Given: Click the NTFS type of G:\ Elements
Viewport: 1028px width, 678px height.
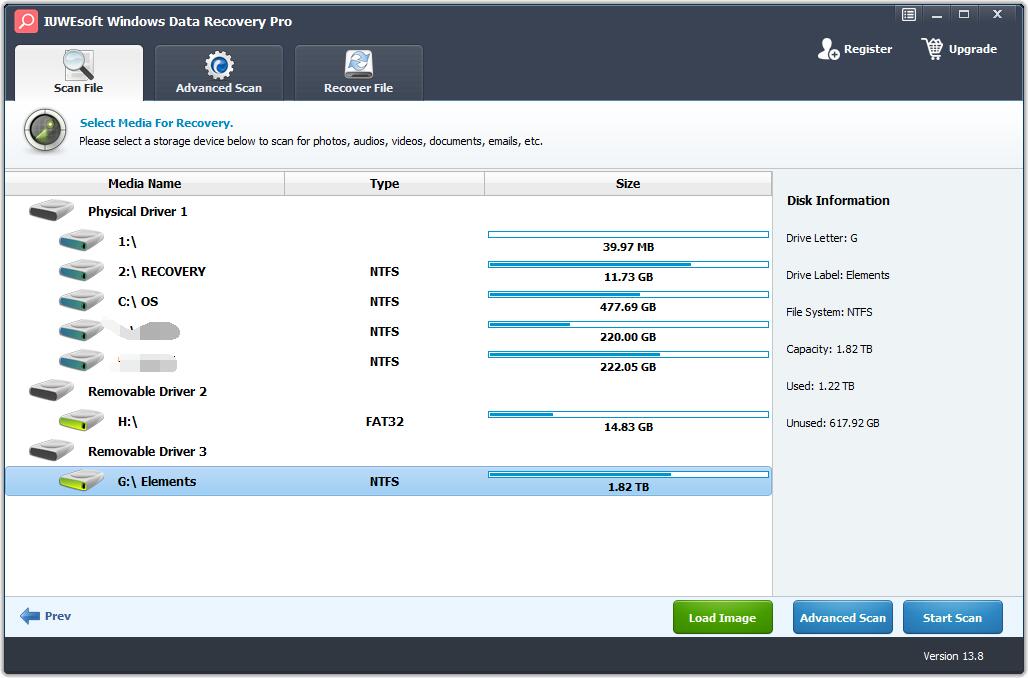Looking at the screenshot, I should pyautogui.click(x=384, y=482).
